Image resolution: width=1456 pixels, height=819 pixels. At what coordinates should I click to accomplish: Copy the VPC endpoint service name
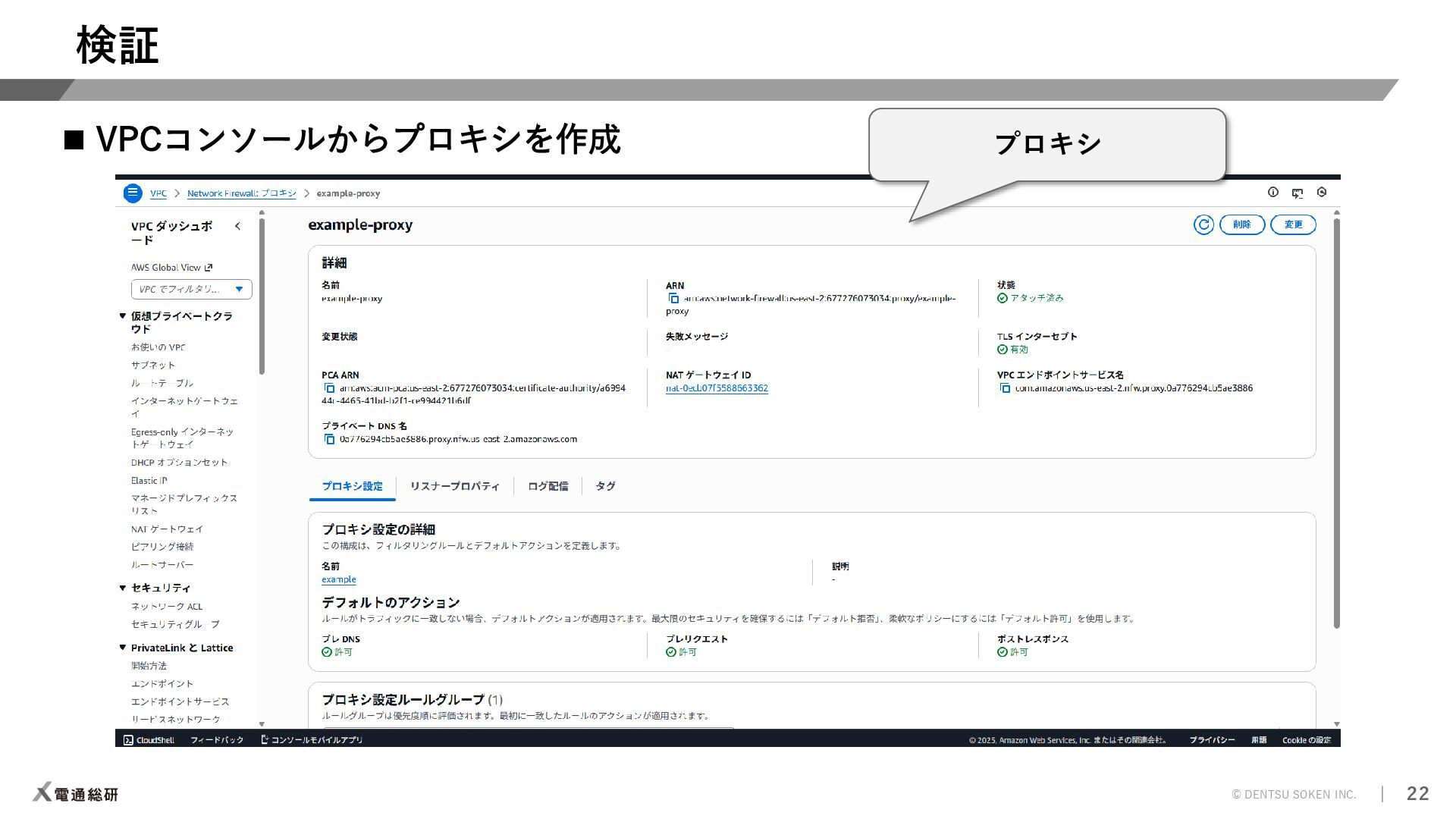[1005, 388]
